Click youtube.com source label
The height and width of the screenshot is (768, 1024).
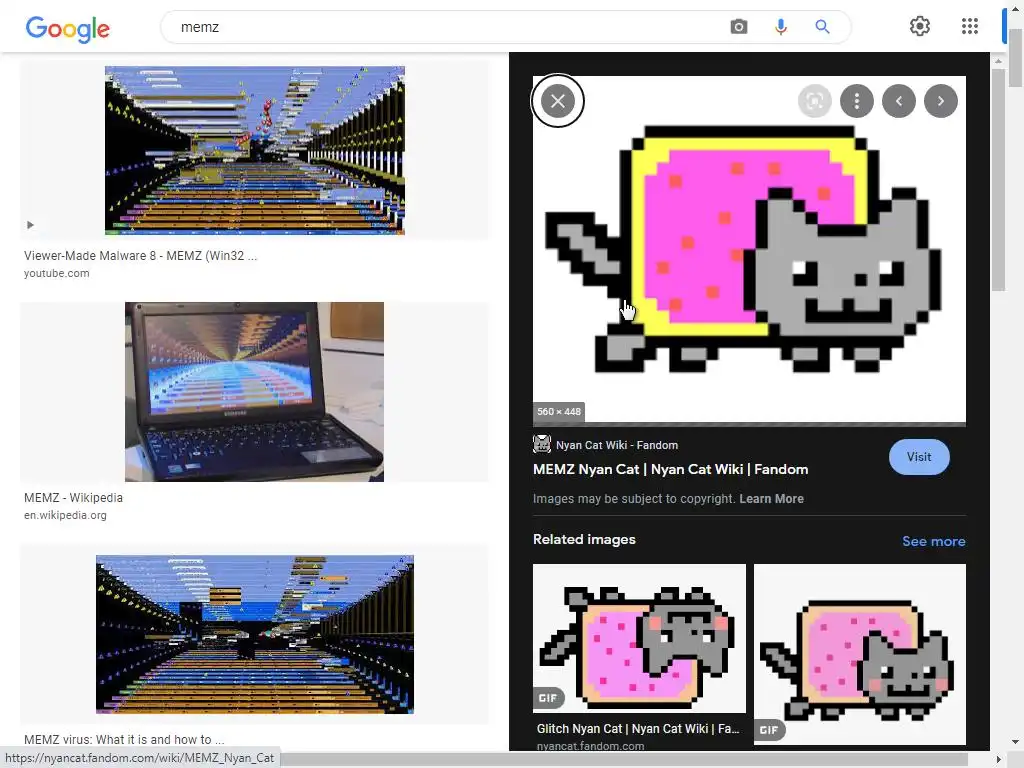point(57,274)
